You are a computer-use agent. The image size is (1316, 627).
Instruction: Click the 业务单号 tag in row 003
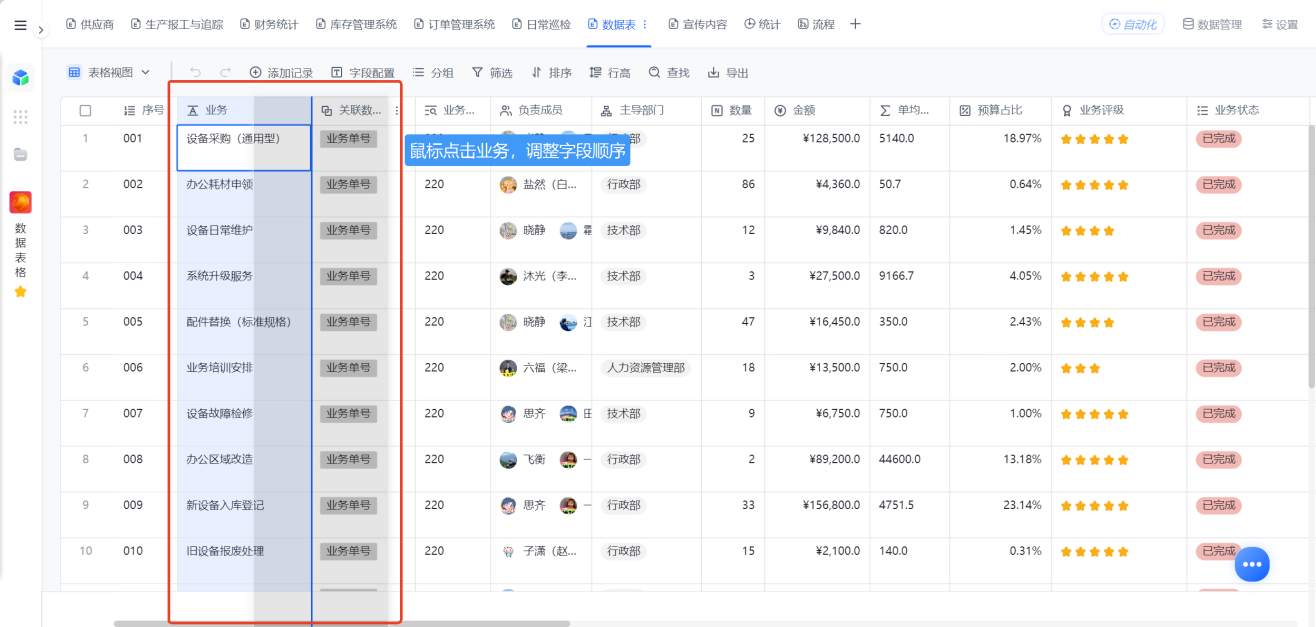coord(348,230)
